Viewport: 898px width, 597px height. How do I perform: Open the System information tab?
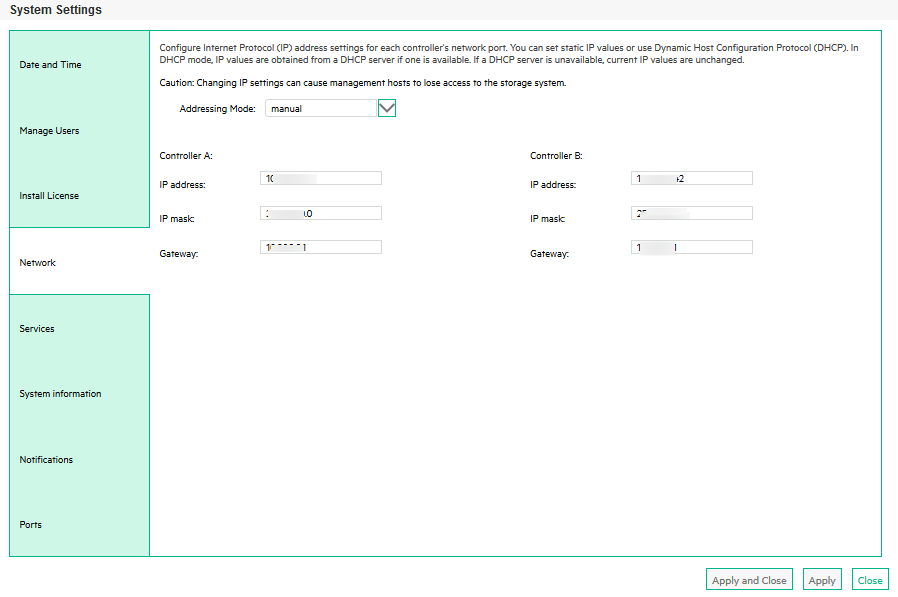point(60,394)
